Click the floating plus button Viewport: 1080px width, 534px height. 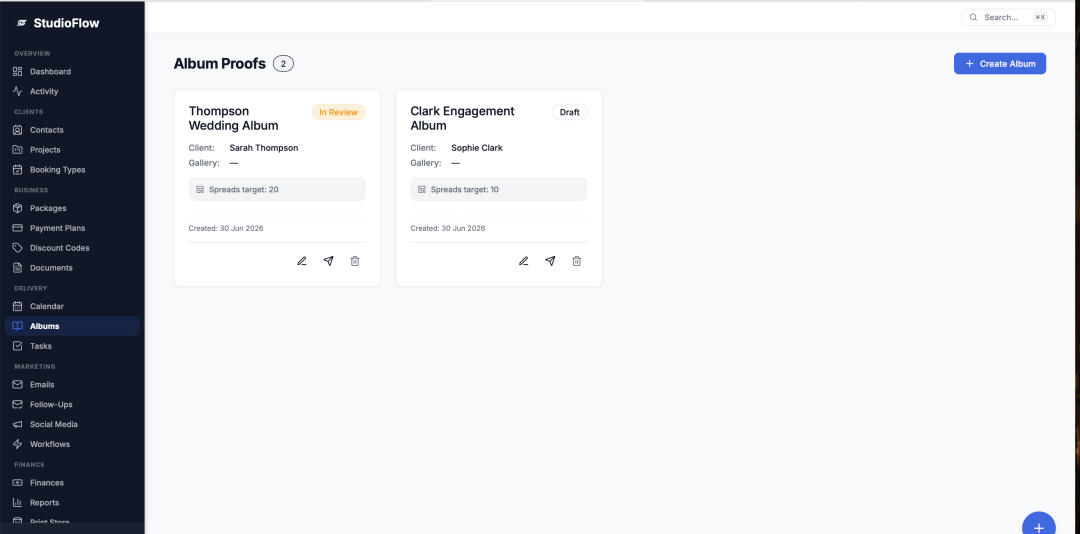click(x=1039, y=528)
